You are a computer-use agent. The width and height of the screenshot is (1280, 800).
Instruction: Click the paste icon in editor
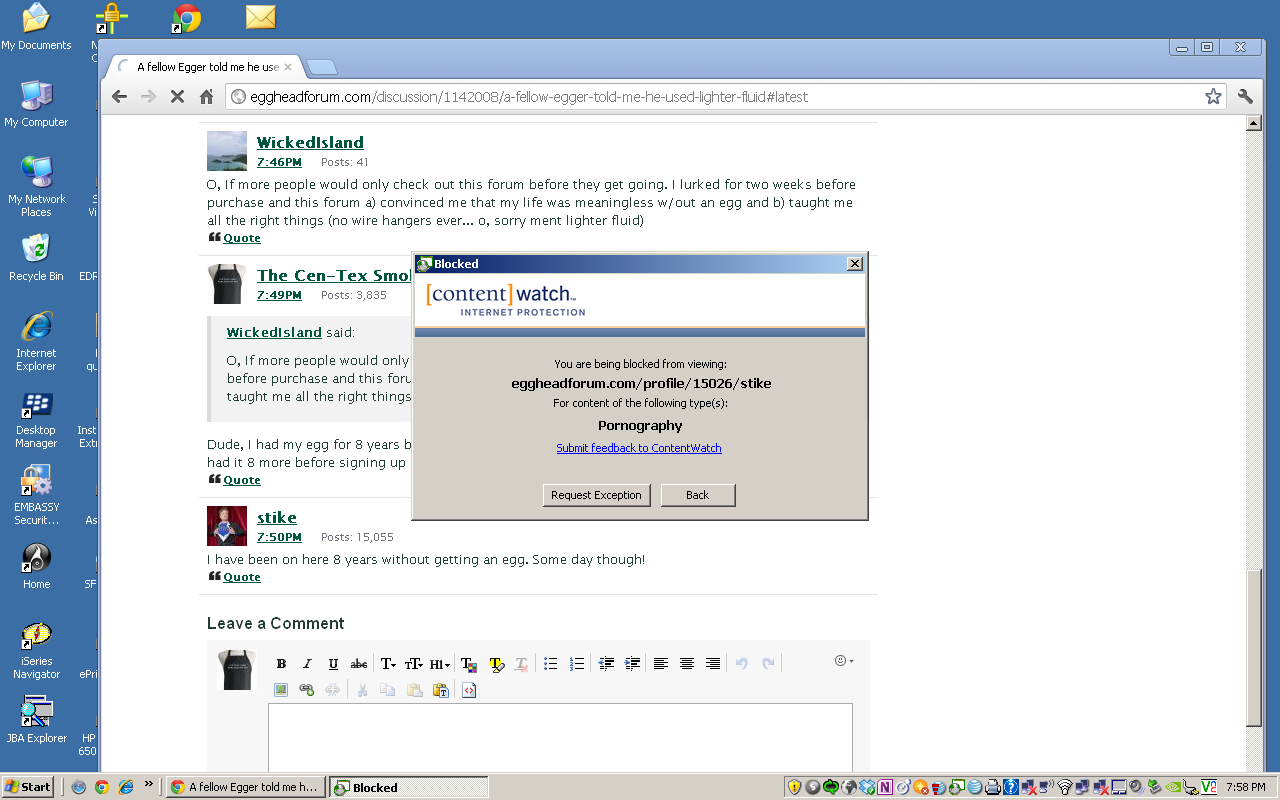coord(414,690)
